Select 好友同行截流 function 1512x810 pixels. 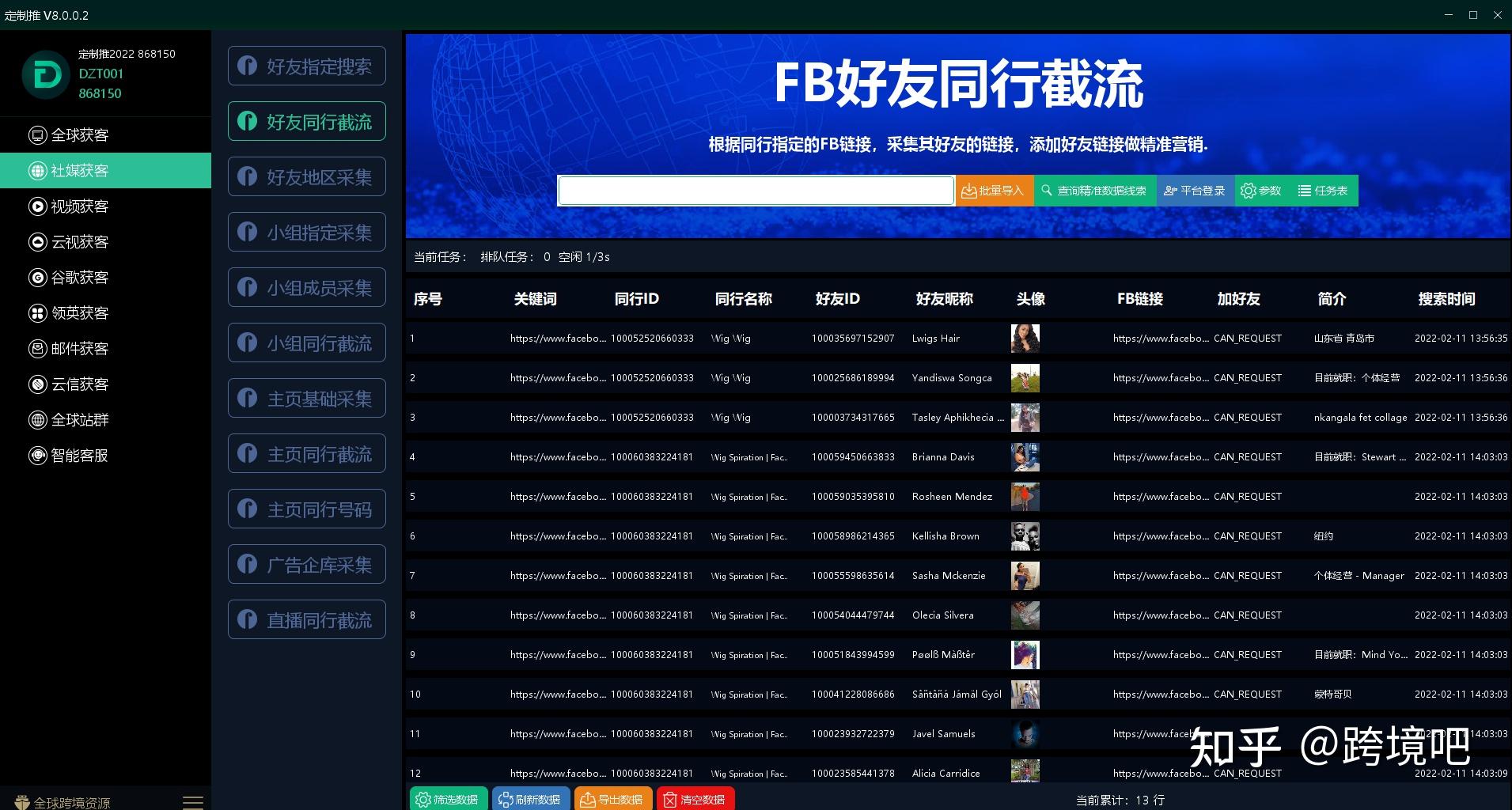pos(307,122)
